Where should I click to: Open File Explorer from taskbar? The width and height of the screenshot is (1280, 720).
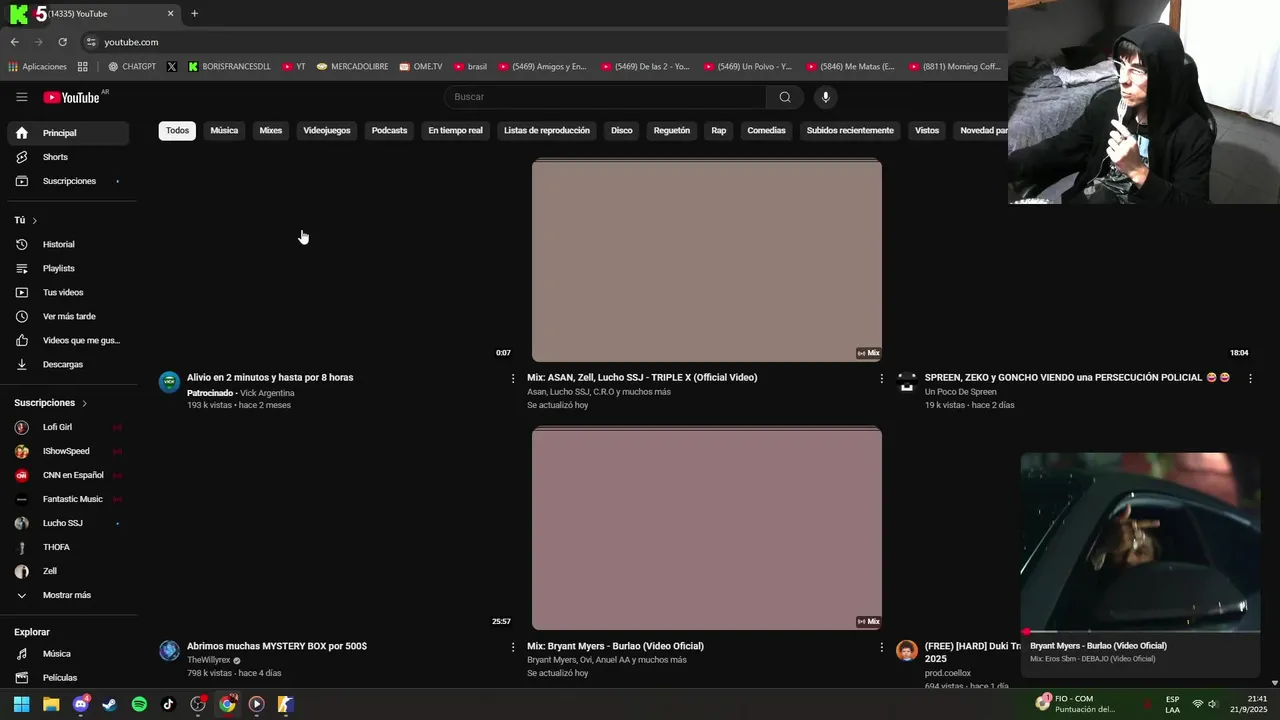(x=51, y=704)
